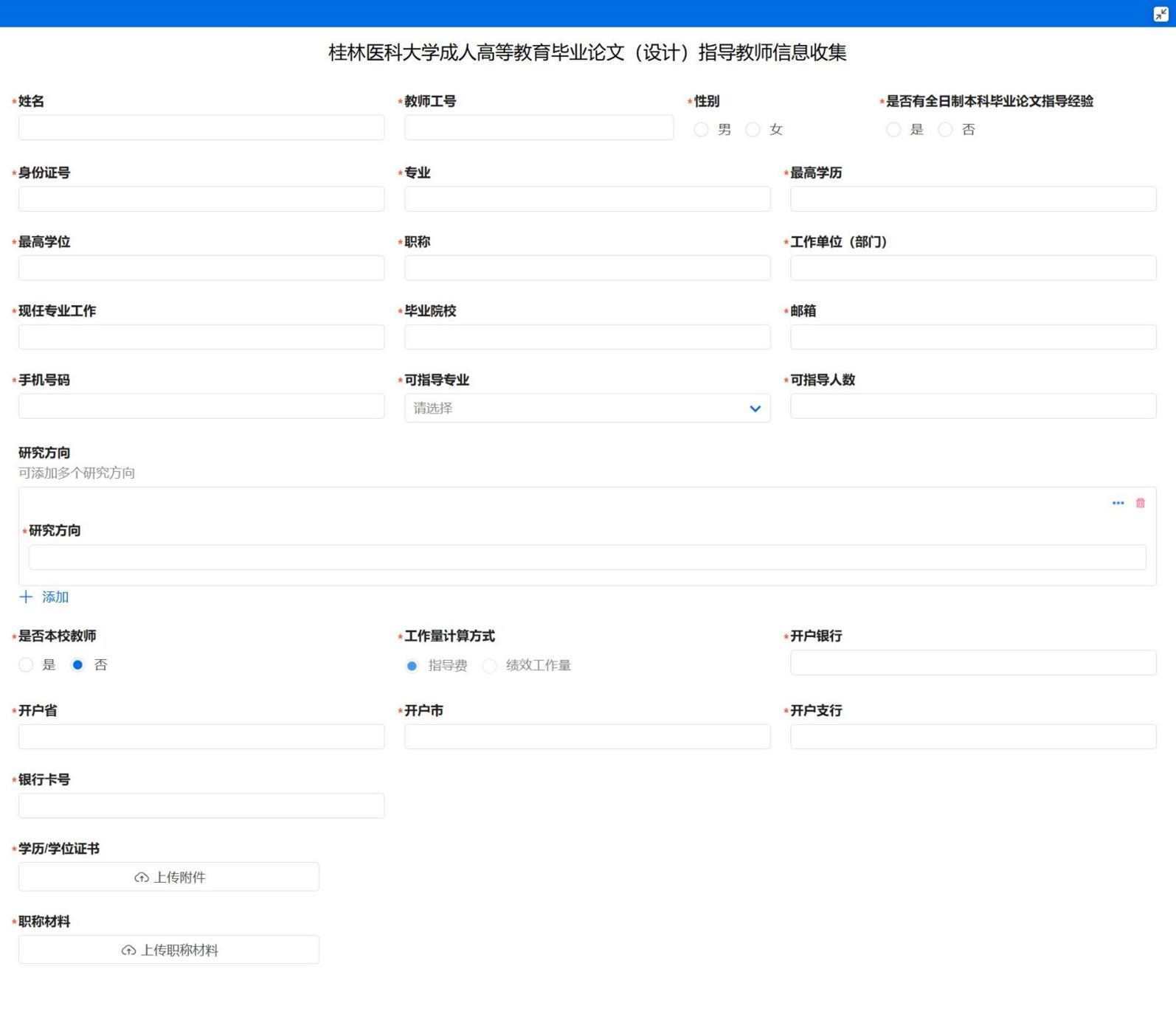Focus the 银行卡号 input field
Screen dimensions: 1176x1025
point(201,805)
